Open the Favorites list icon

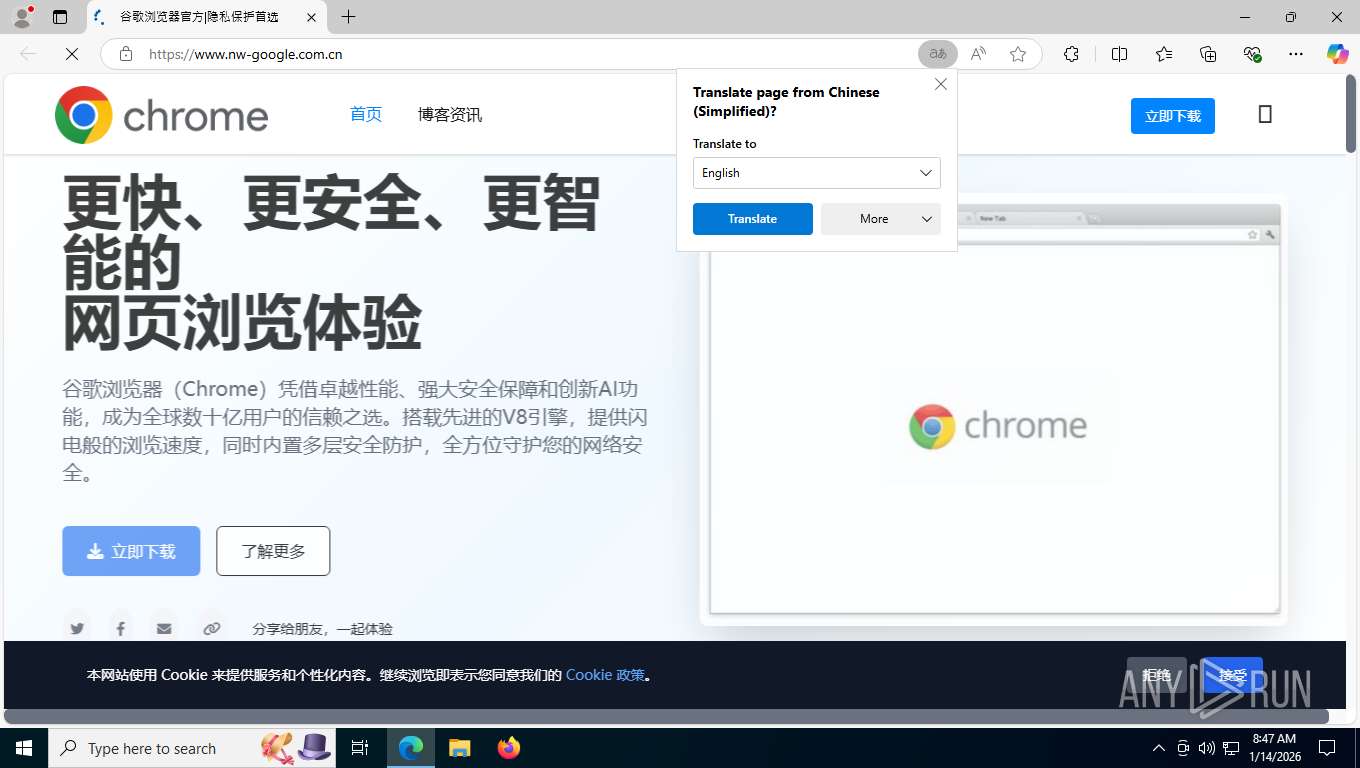point(1164,54)
